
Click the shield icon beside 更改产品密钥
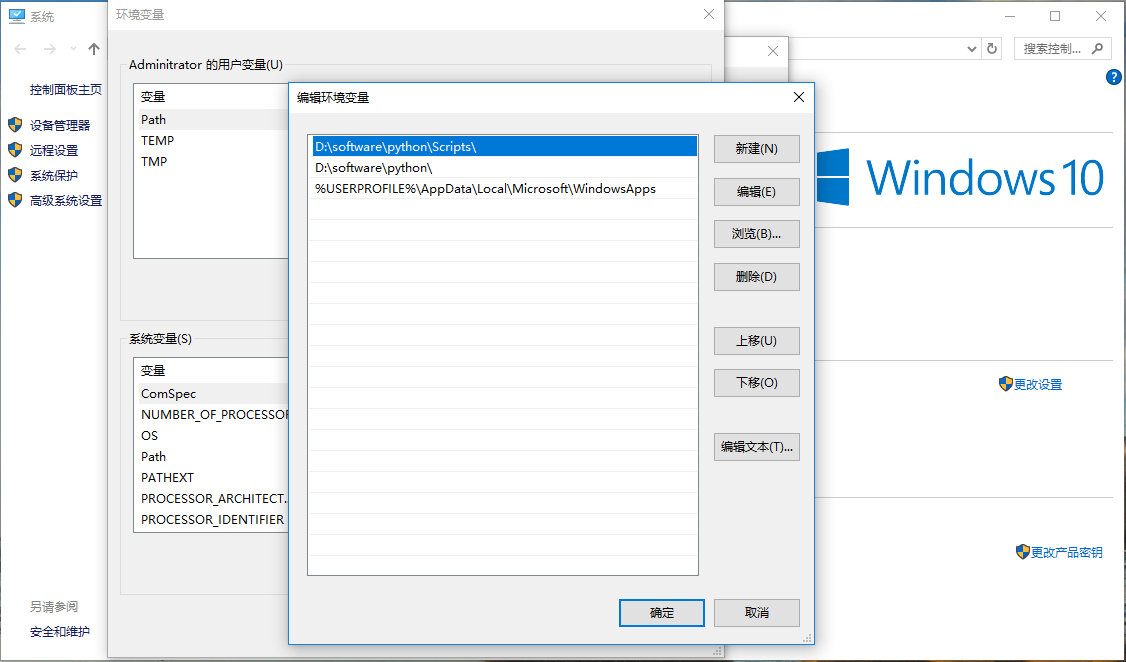click(1023, 551)
